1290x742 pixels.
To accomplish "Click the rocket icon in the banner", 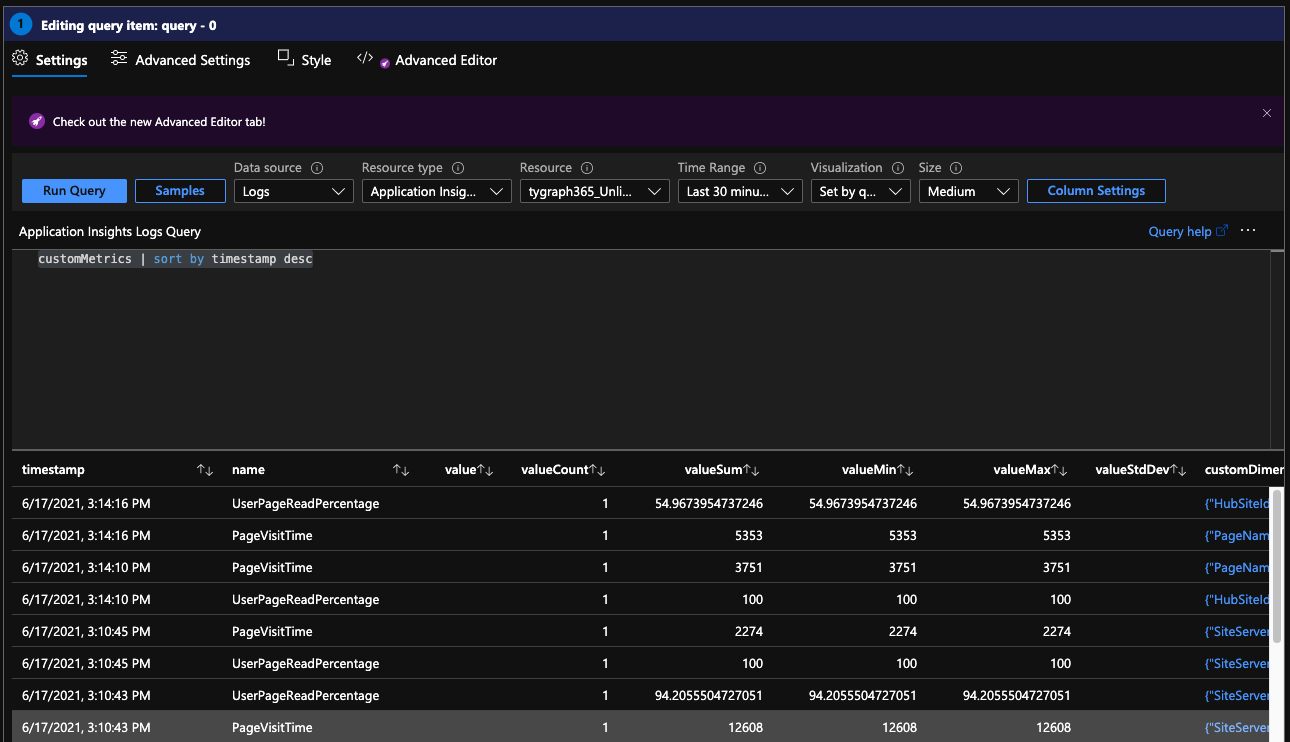I will [x=36, y=122].
